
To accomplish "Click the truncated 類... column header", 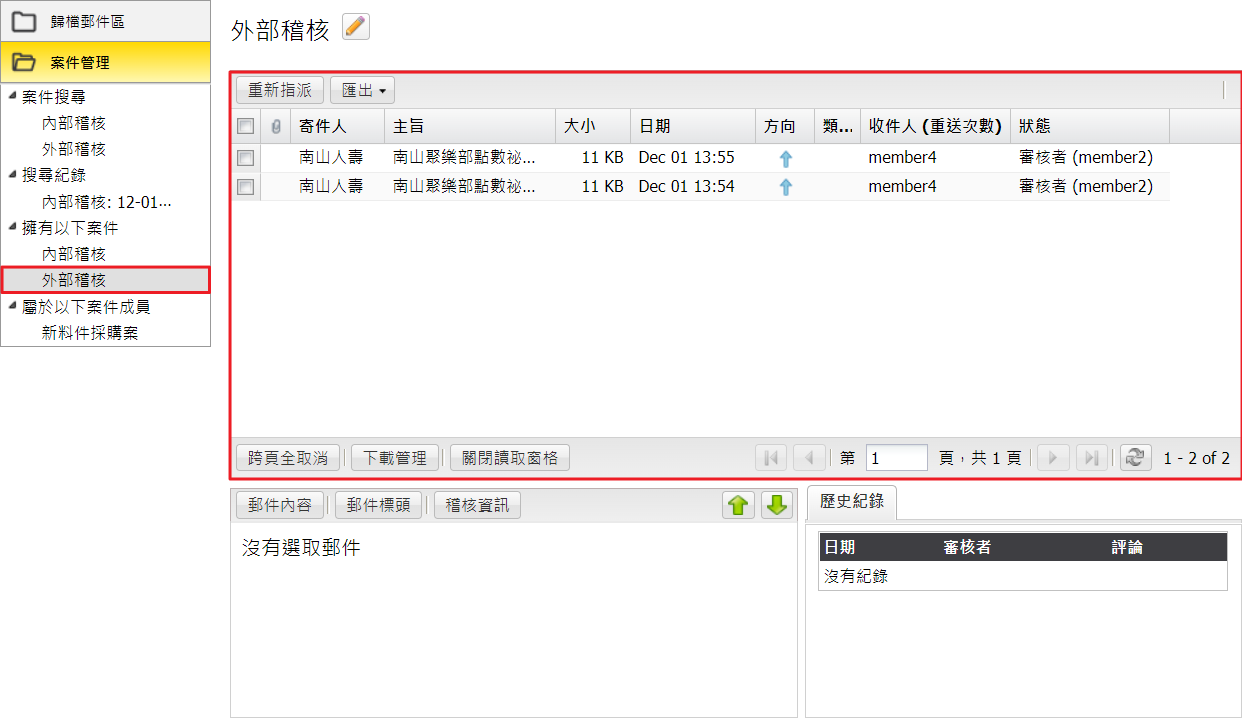I will 837,127.
